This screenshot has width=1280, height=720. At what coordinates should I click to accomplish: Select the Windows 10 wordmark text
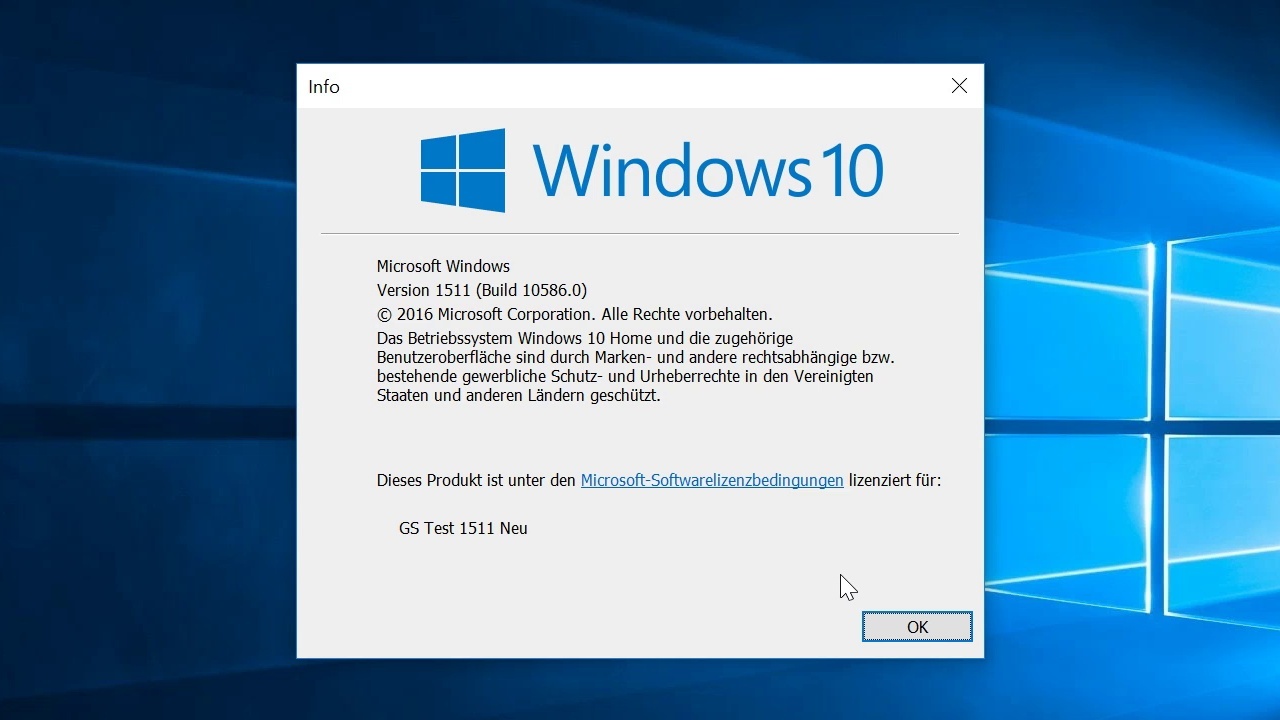(710, 170)
